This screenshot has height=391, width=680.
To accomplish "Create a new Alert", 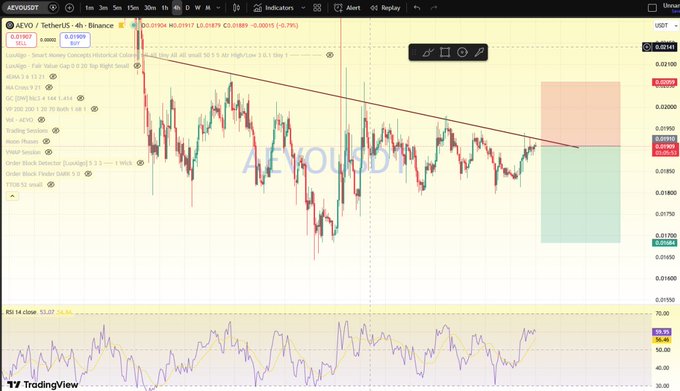I will (347, 8).
